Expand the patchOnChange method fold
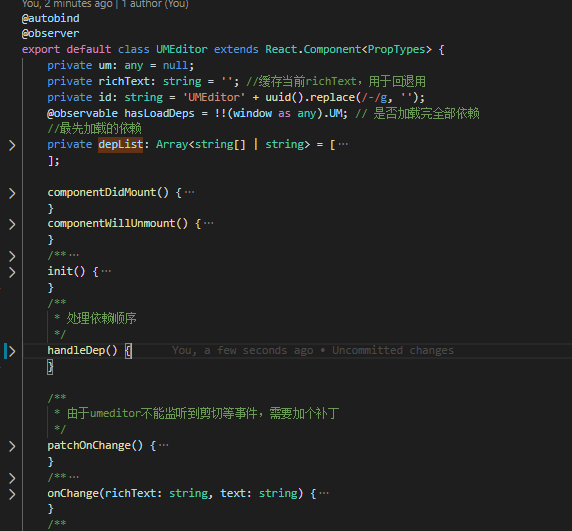The height and width of the screenshot is (531, 572). (12, 446)
